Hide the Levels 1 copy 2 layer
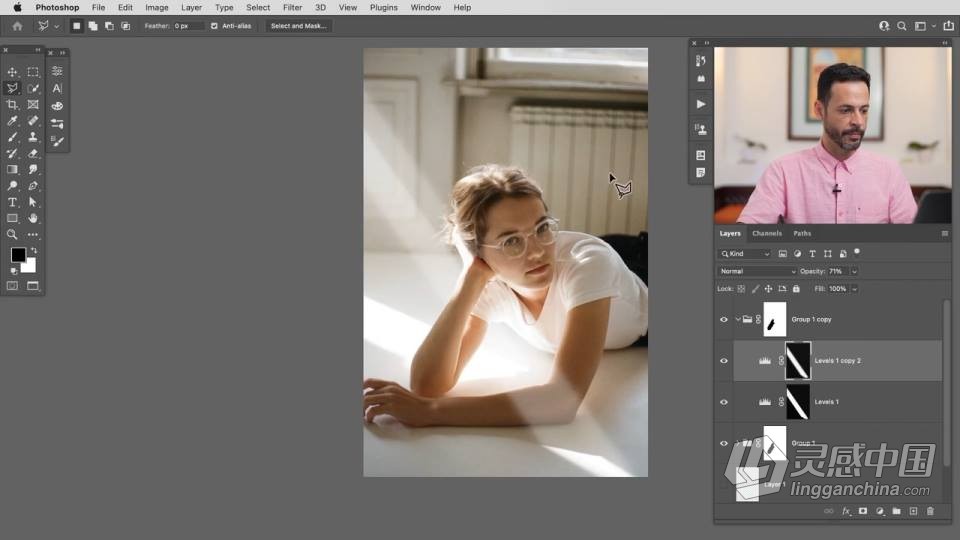 tap(724, 361)
